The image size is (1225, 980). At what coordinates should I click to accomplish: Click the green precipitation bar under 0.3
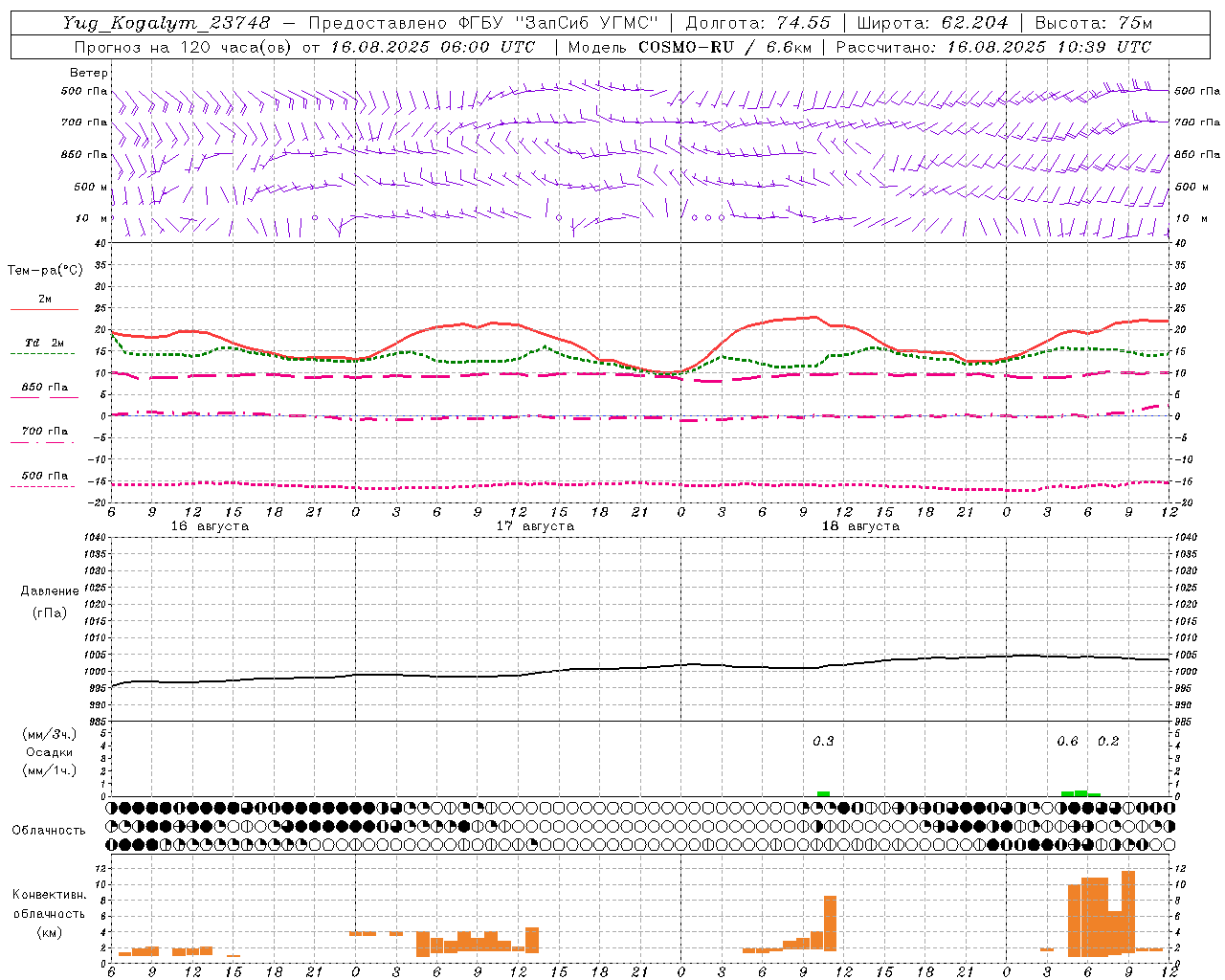pos(823,793)
